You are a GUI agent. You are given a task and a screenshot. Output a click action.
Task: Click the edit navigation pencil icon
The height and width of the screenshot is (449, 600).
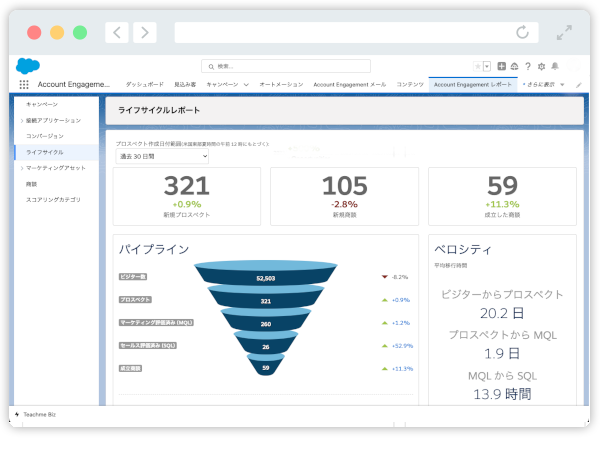pos(579,85)
